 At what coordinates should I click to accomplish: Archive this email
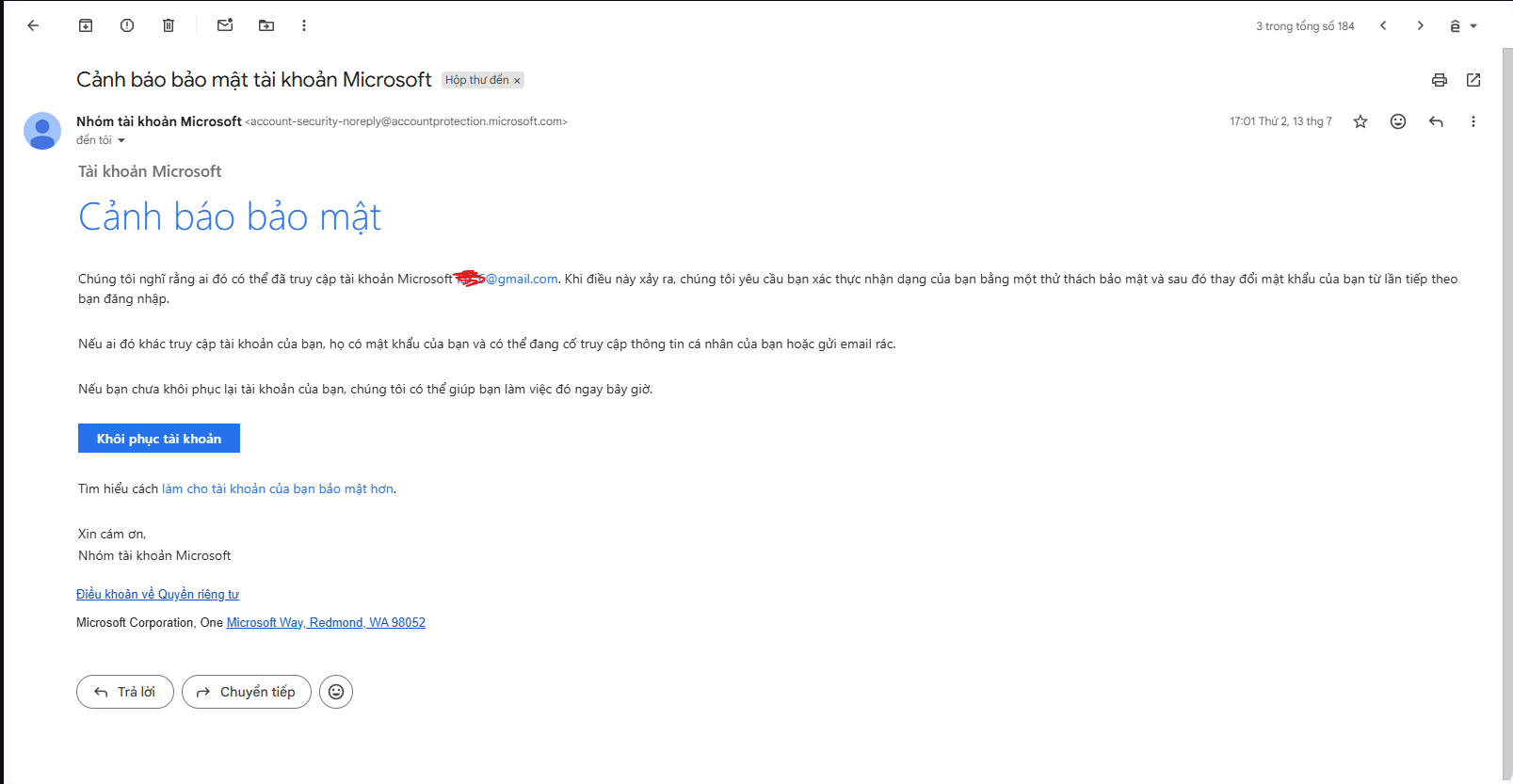pos(86,25)
